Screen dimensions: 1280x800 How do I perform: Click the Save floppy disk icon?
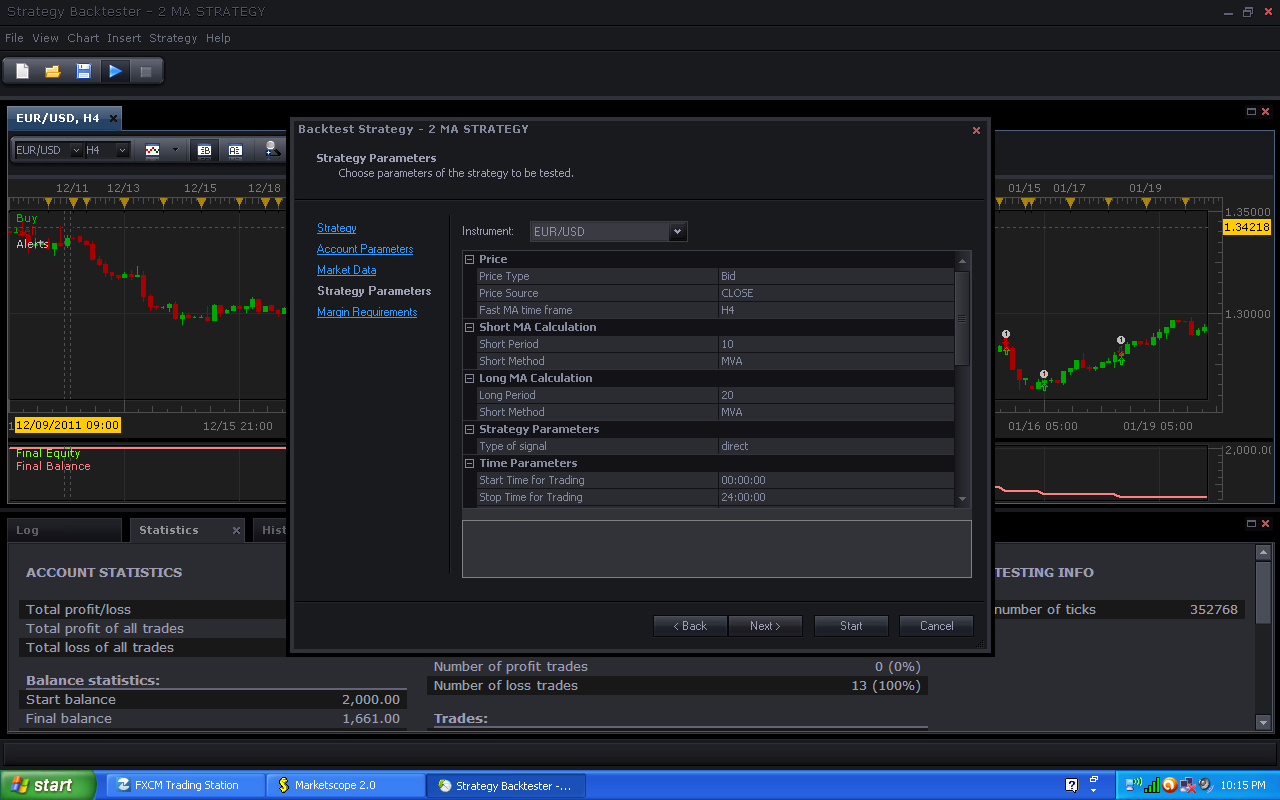84,71
